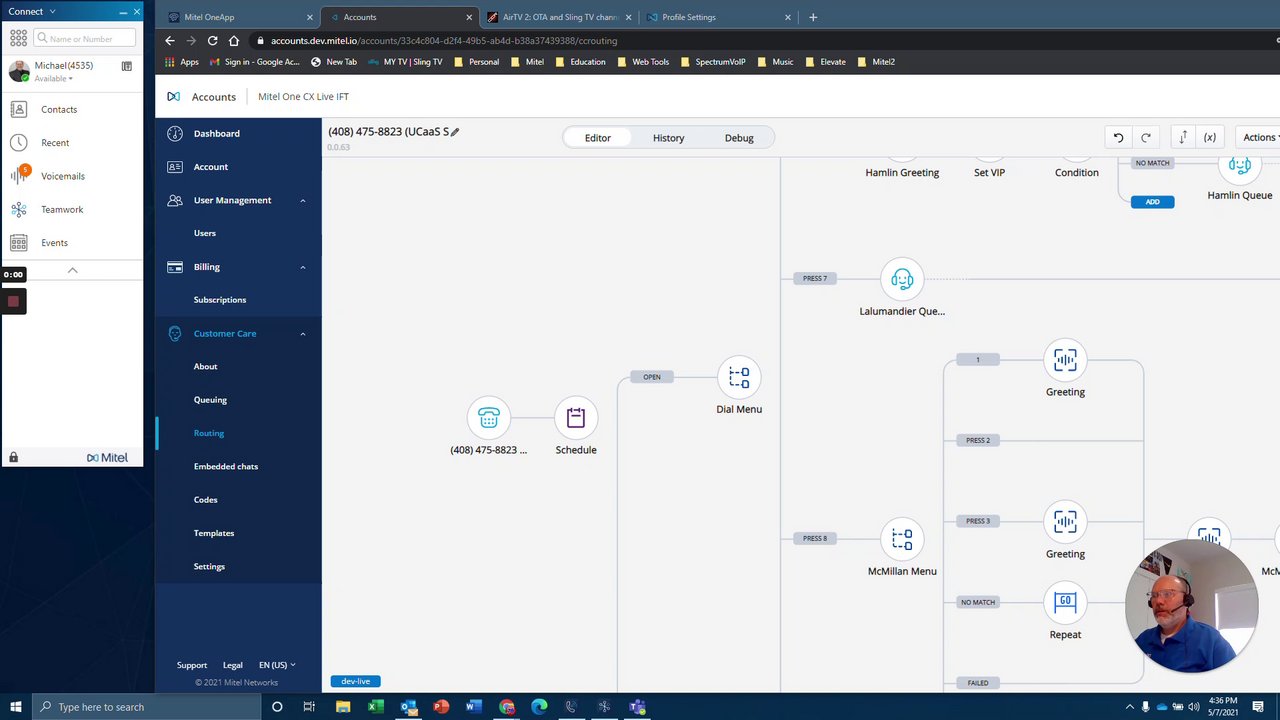Open Microsoft Teams from the taskbar
The image size is (1280, 720).
[637, 707]
